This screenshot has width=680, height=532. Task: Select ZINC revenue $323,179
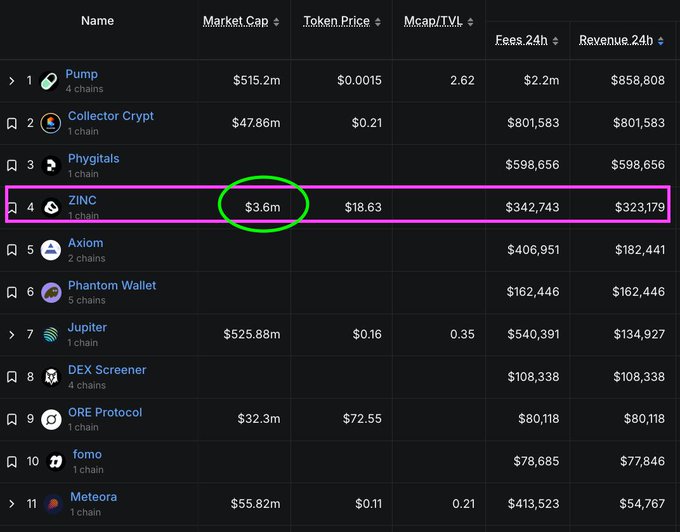(640, 207)
